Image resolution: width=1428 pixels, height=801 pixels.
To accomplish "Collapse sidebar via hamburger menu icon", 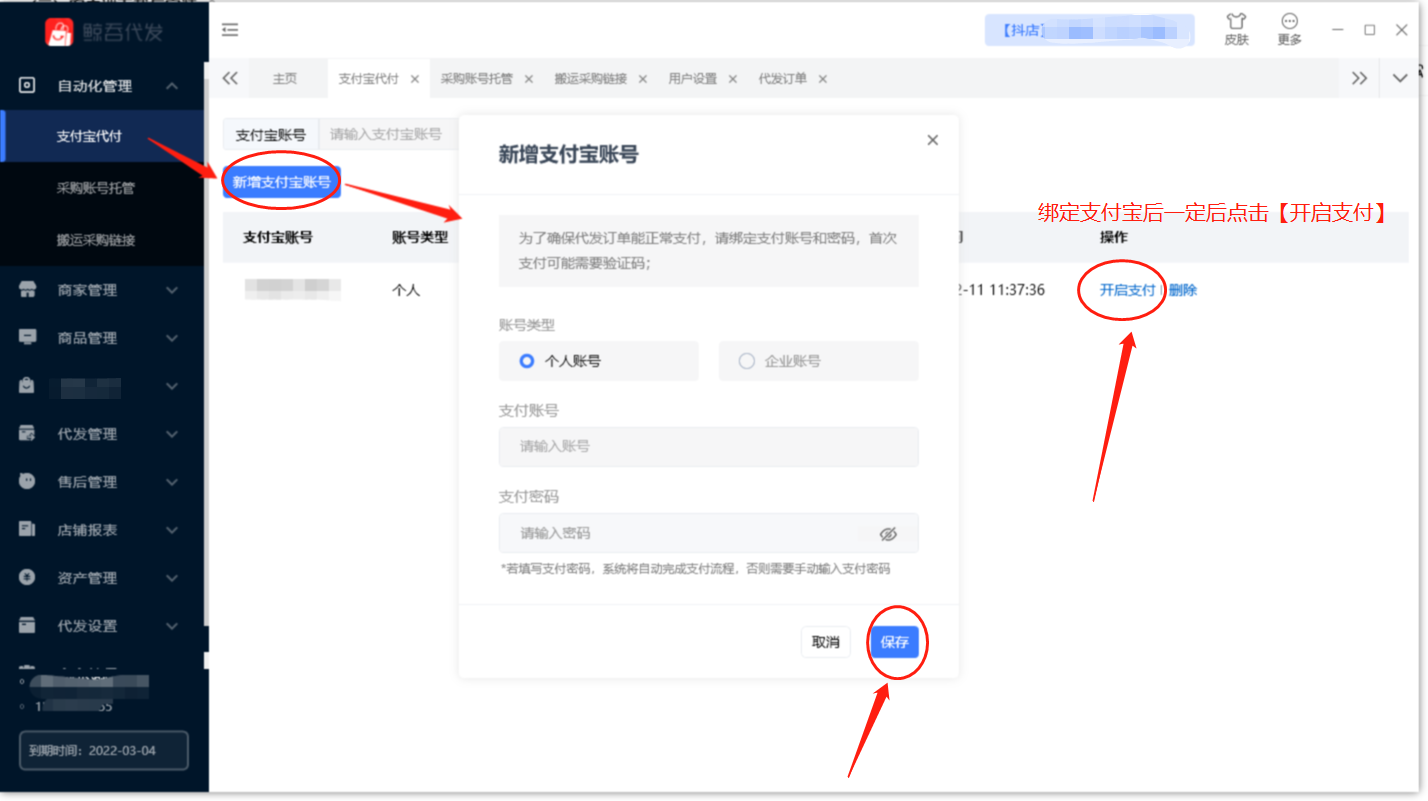I will (x=230, y=30).
